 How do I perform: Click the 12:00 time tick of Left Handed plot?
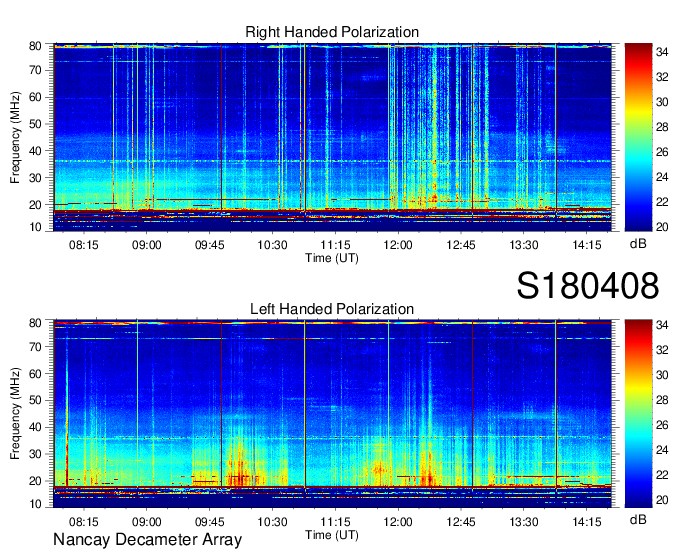(x=398, y=522)
